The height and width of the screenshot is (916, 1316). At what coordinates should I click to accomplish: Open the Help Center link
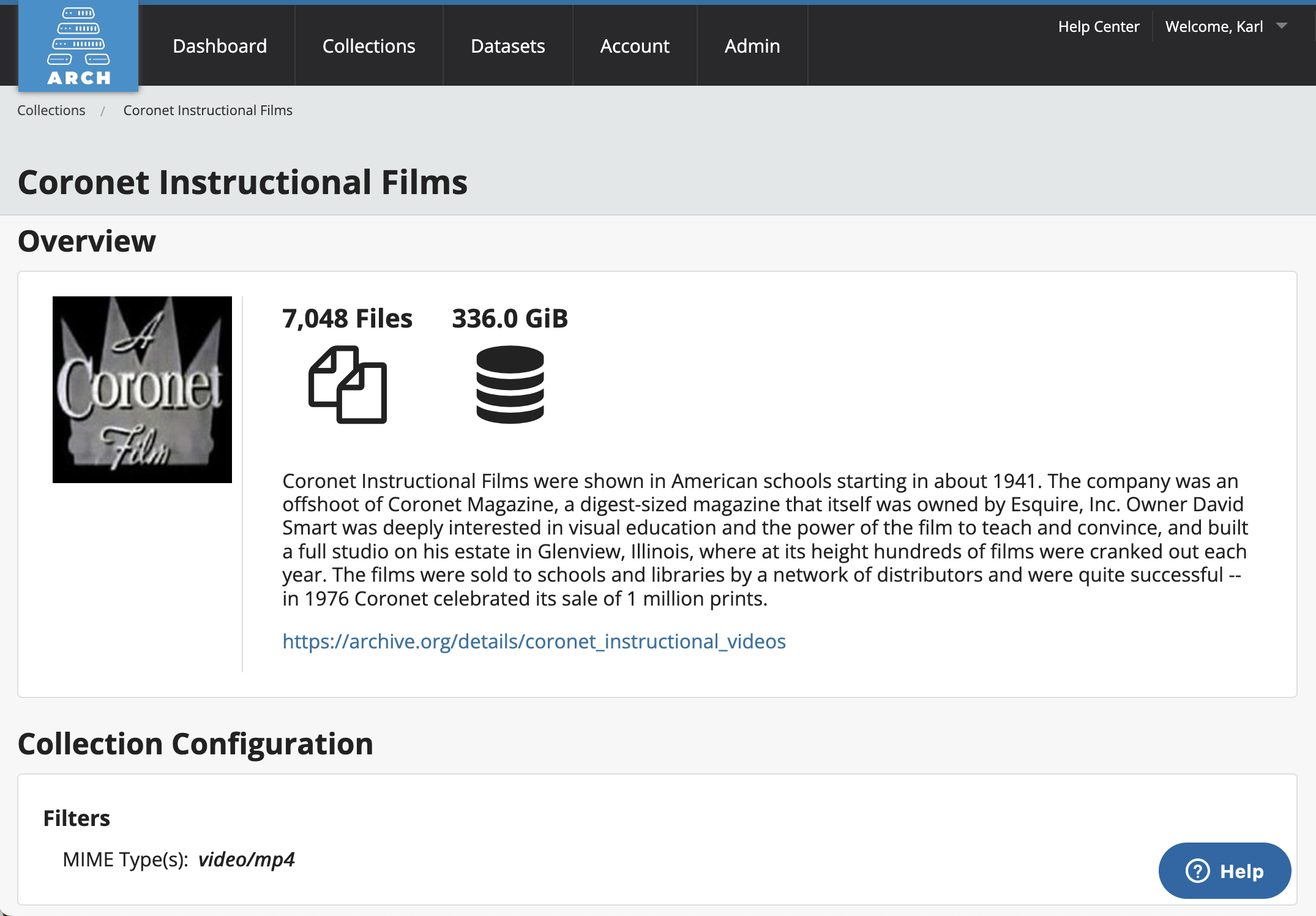(1099, 26)
